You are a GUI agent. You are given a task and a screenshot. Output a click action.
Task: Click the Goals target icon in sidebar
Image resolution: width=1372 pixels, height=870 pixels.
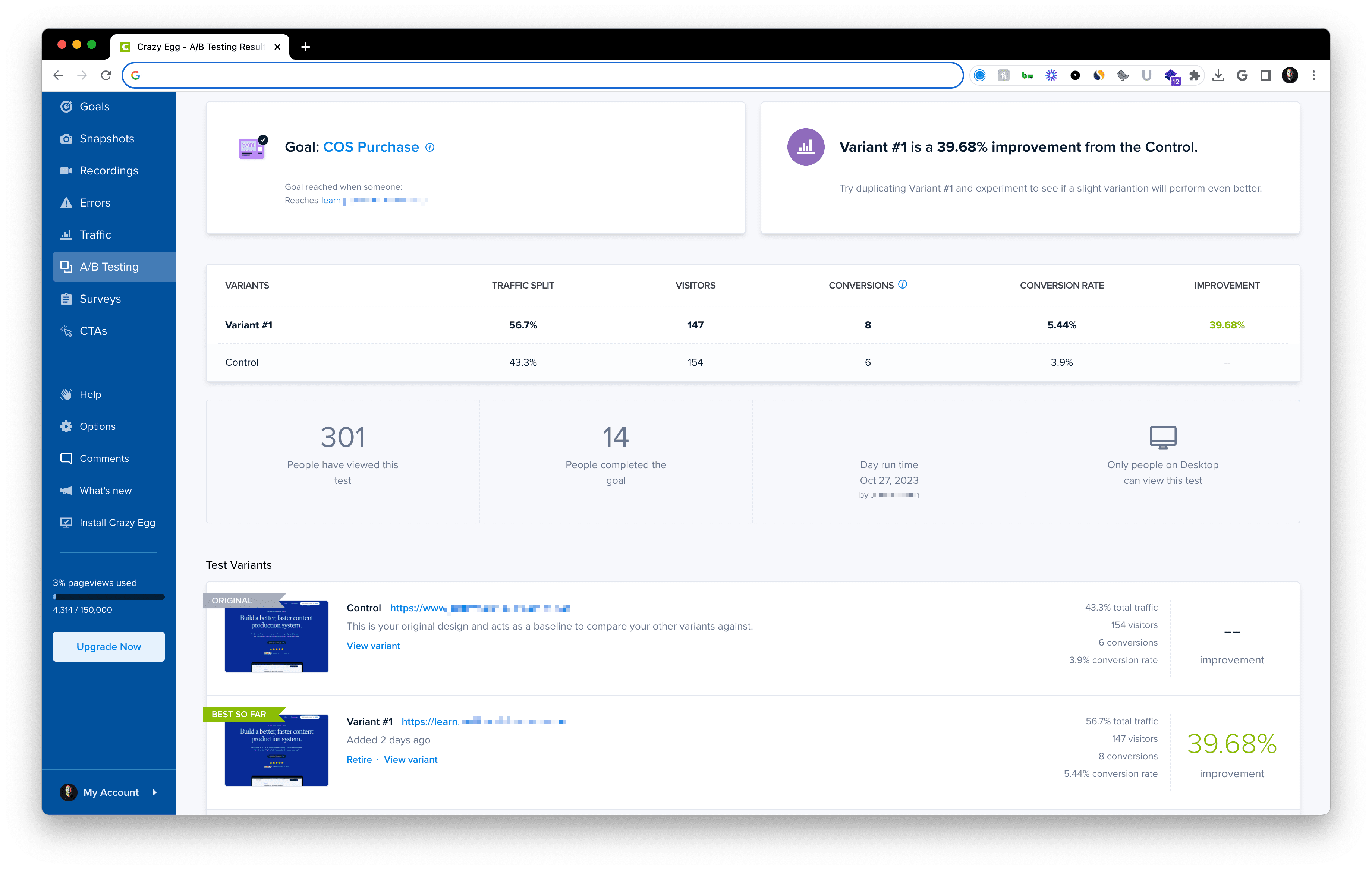(x=66, y=107)
